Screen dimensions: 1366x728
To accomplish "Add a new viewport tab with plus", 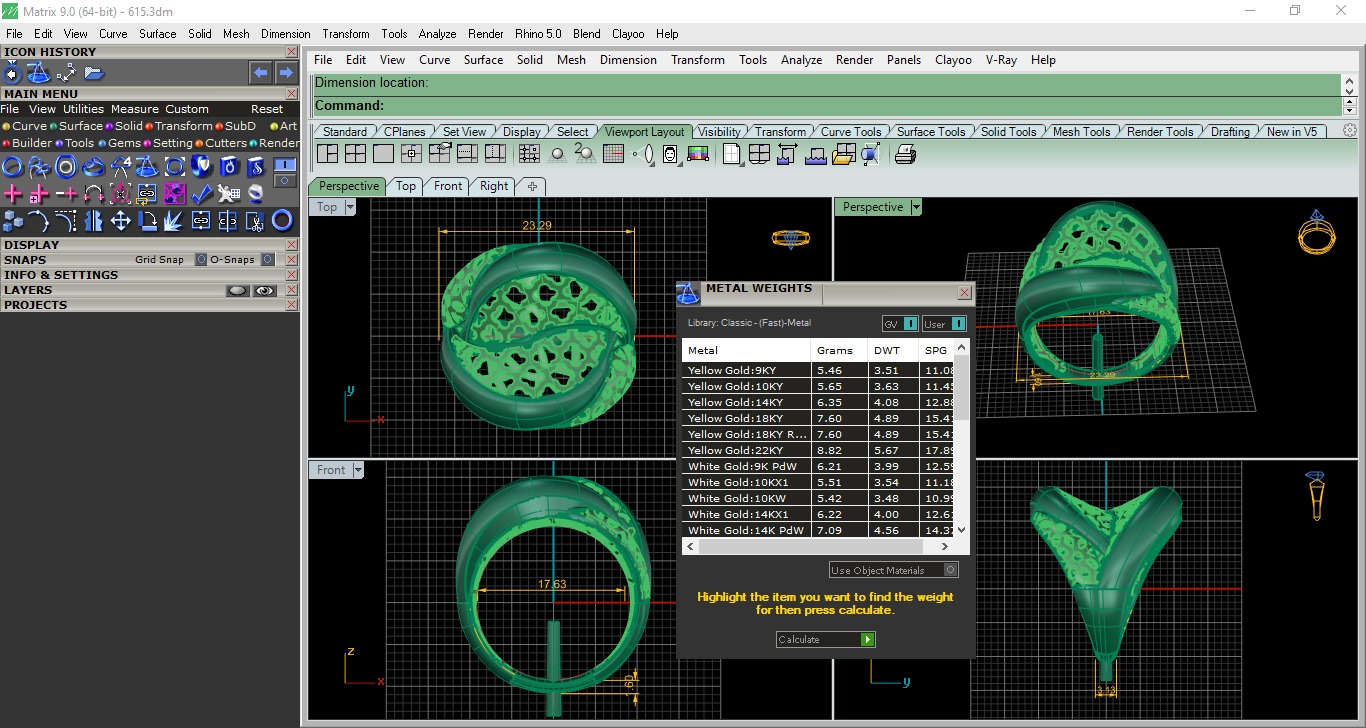I will point(532,186).
